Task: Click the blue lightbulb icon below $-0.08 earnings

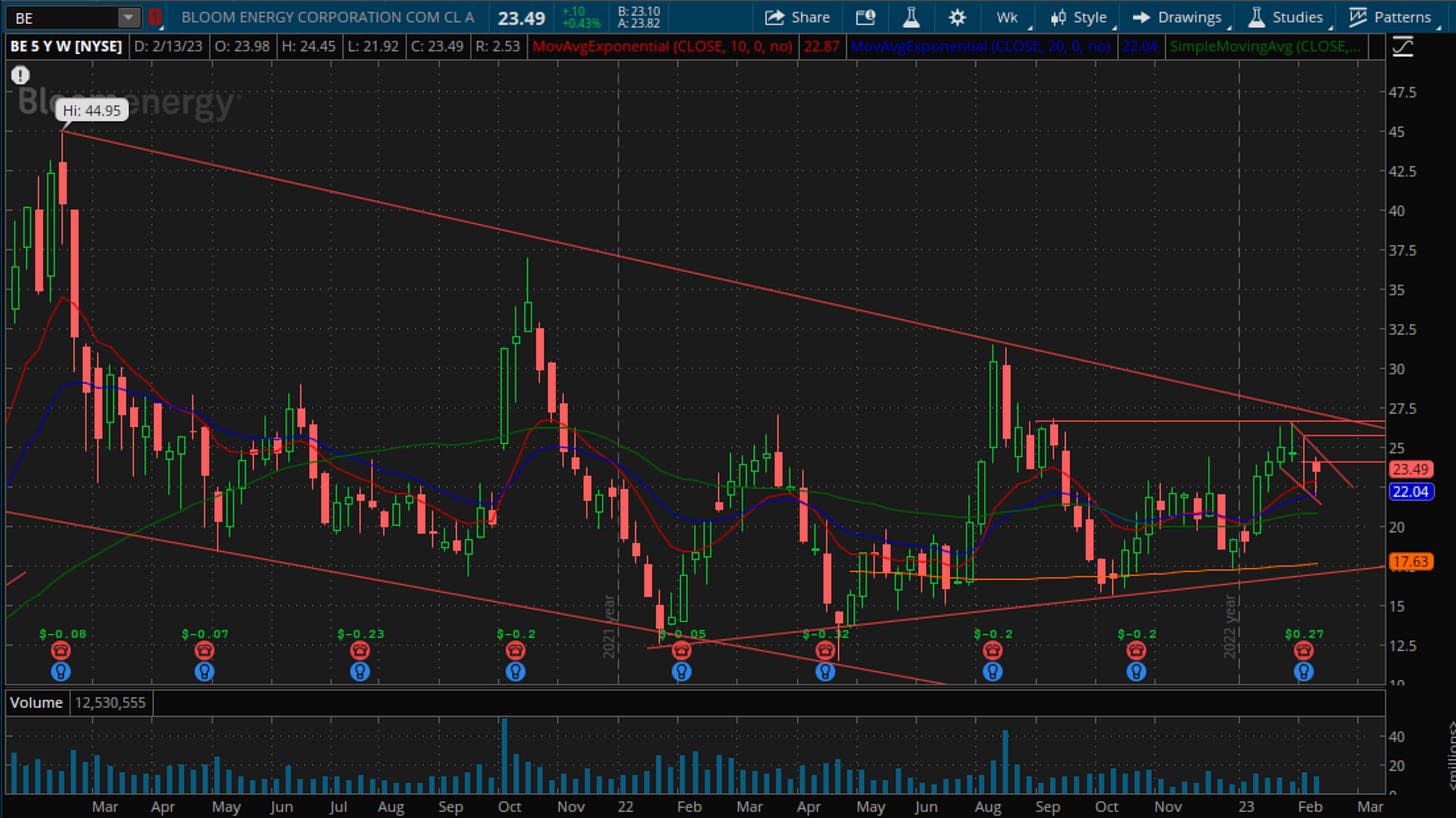Action: [62, 672]
